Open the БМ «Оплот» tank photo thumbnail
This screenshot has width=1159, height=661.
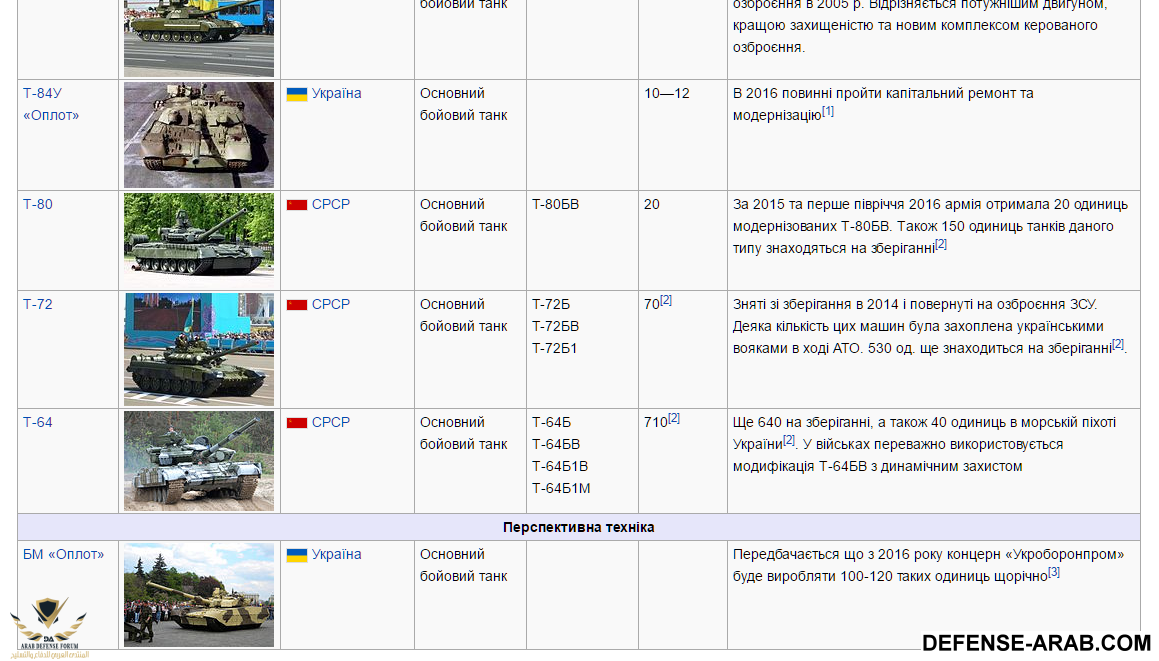coord(198,594)
